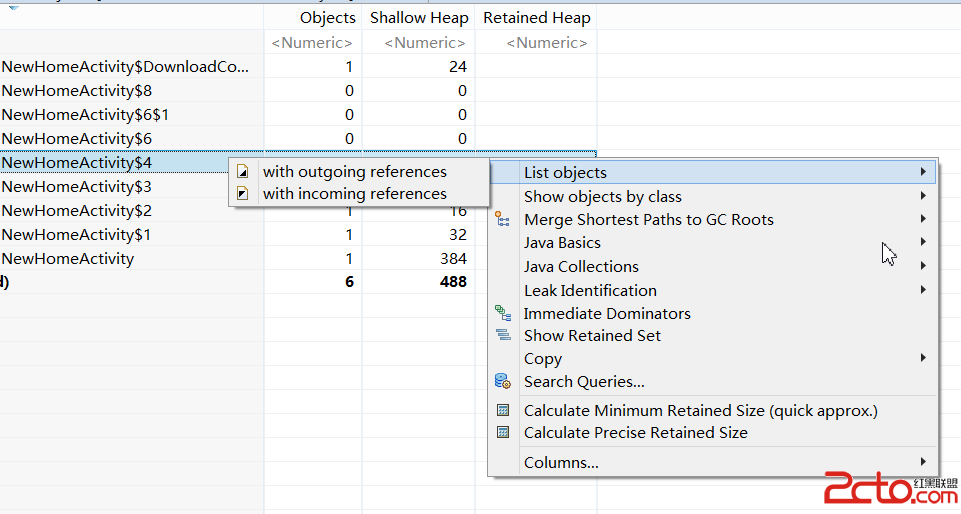Open the Leak Identification submenu
This screenshot has height=514, width=961.
[590, 290]
